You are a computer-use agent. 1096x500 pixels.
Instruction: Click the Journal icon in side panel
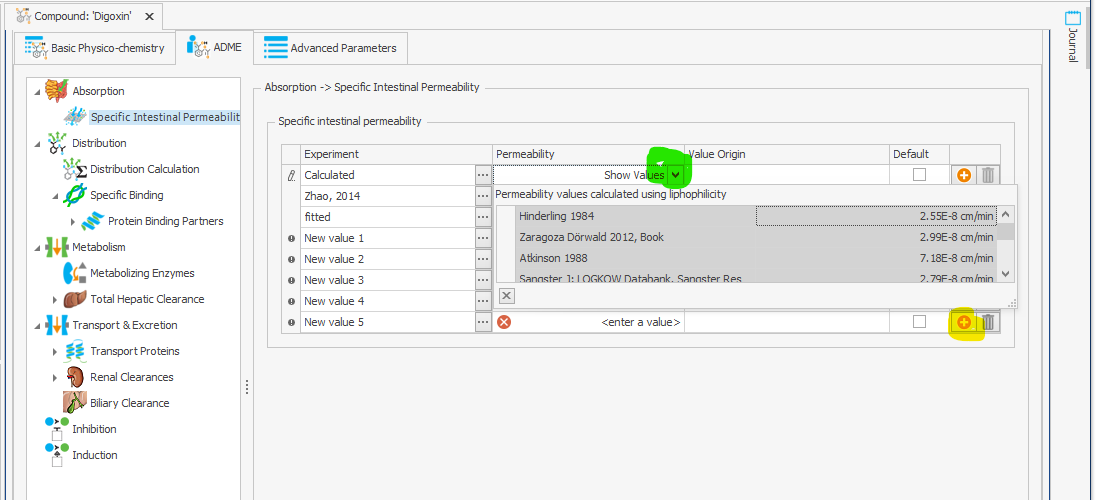1073,17
